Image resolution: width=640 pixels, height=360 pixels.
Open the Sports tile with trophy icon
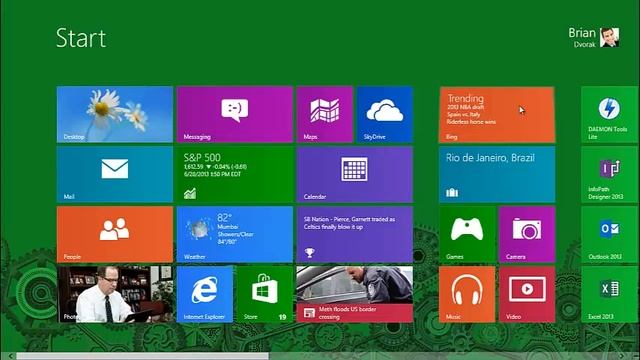[355, 234]
